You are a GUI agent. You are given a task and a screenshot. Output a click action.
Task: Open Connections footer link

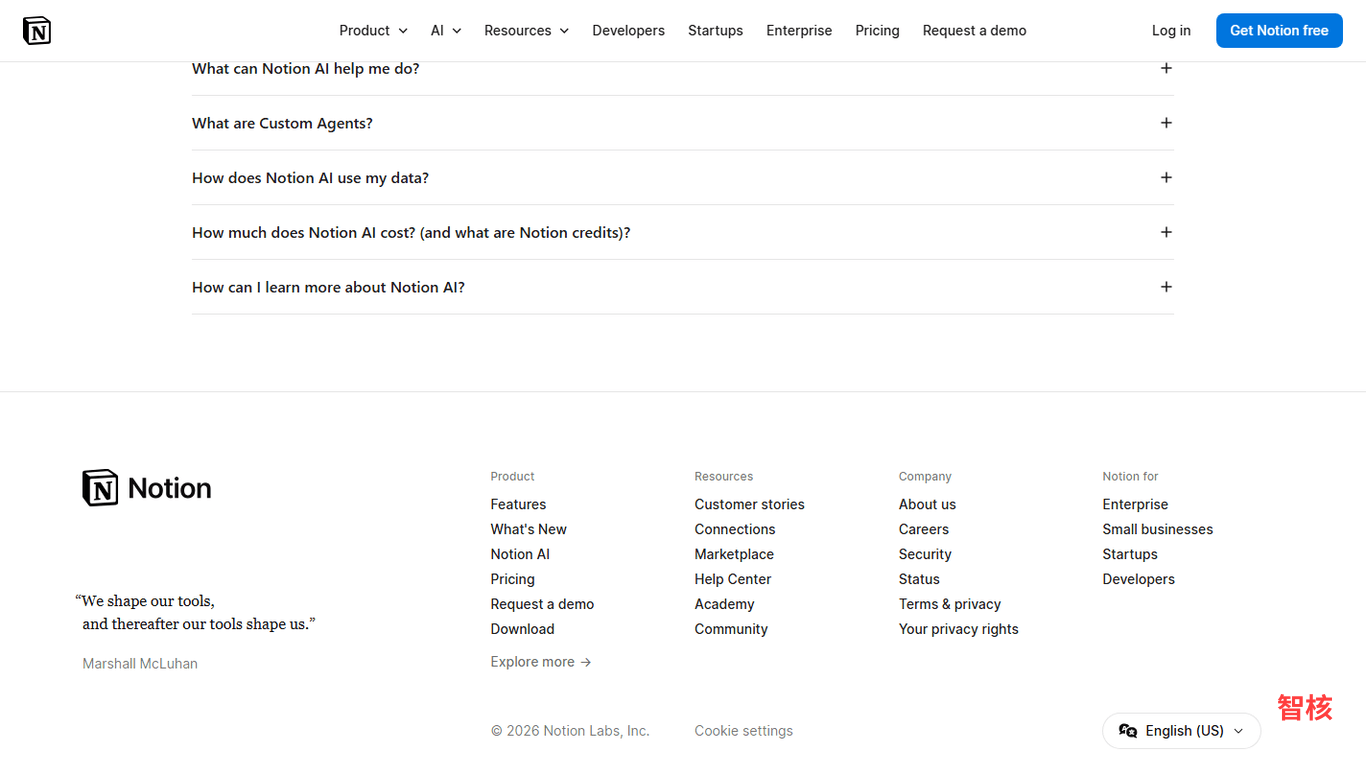tap(735, 530)
